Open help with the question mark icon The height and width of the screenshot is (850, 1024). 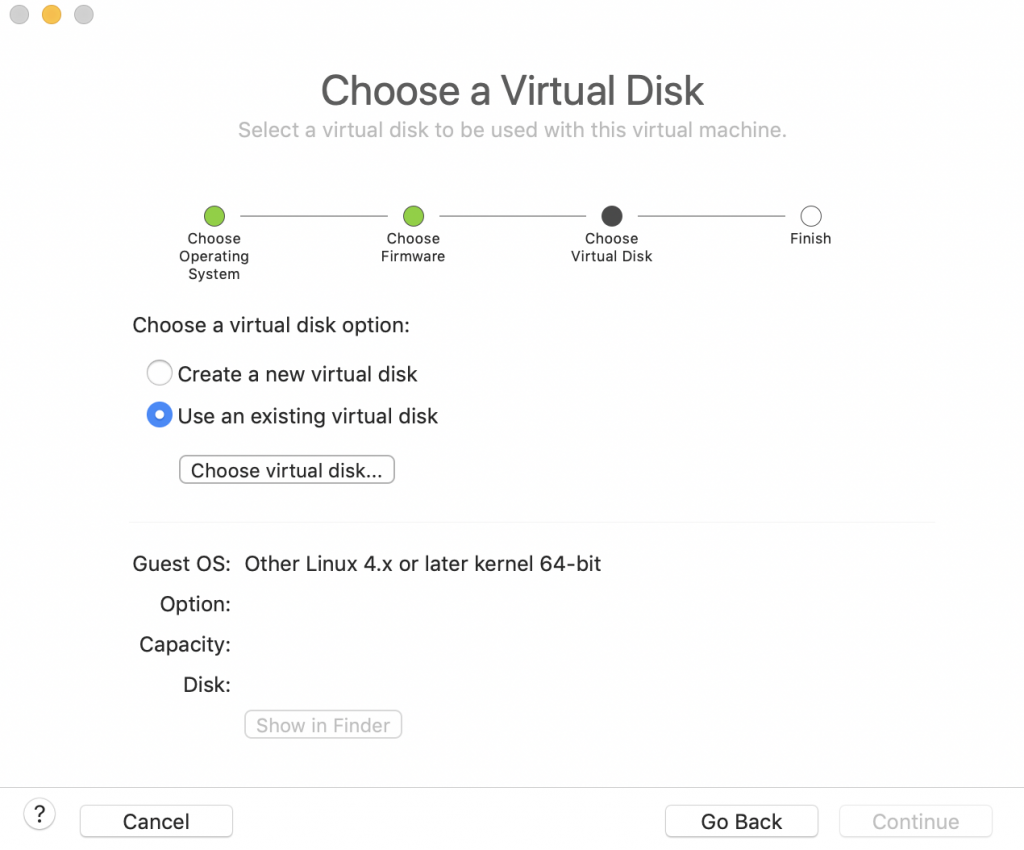(x=39, y=815)
